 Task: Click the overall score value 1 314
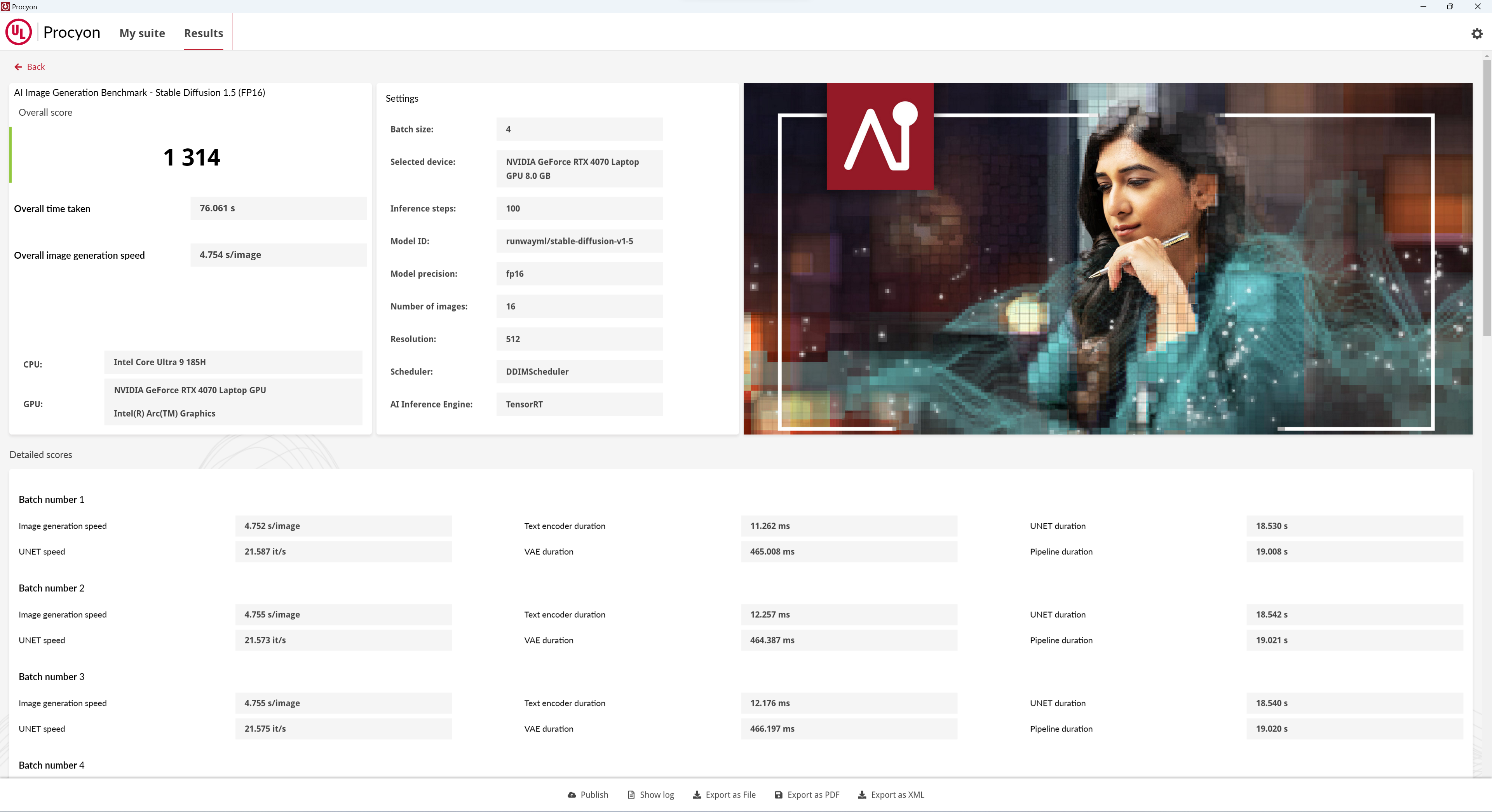[192, 157]
